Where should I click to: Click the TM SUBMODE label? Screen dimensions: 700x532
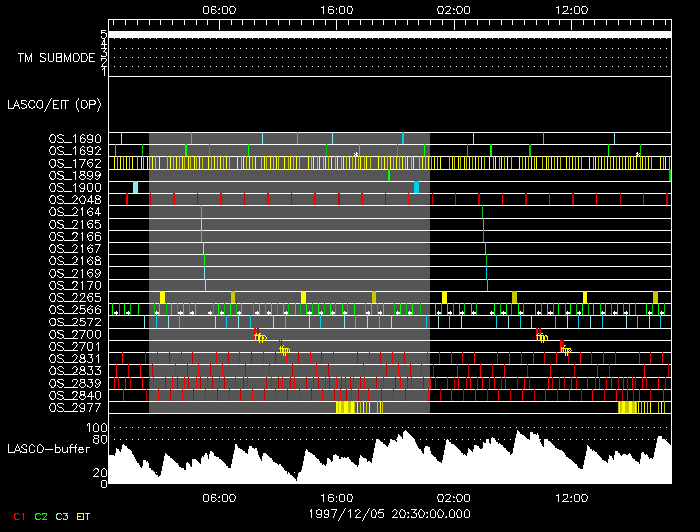[x=57, y=57]
